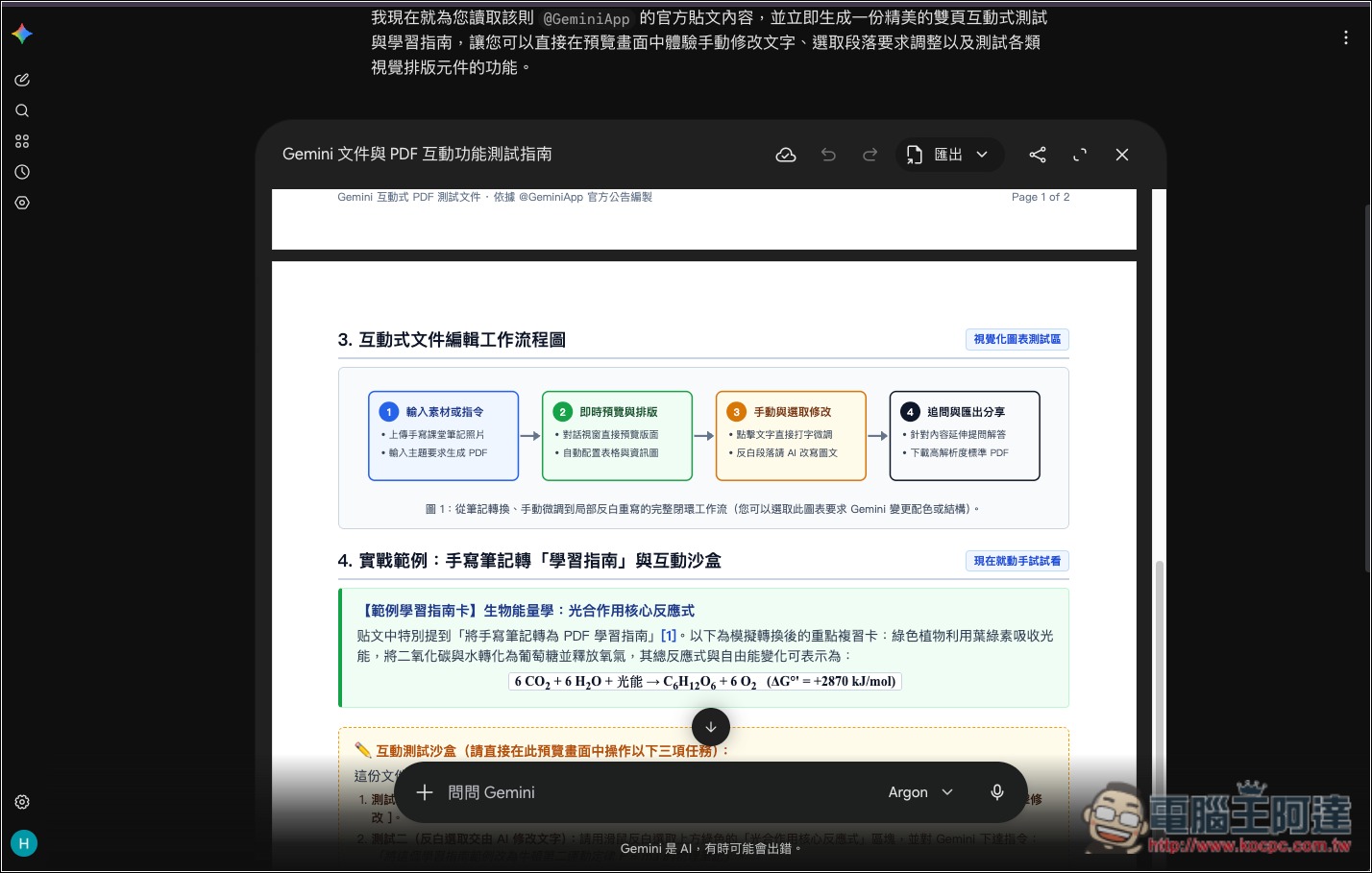The image size is (1372, 873).
Task: Click the scroll-to-bottom down arrow button
Action: point(711,727)
